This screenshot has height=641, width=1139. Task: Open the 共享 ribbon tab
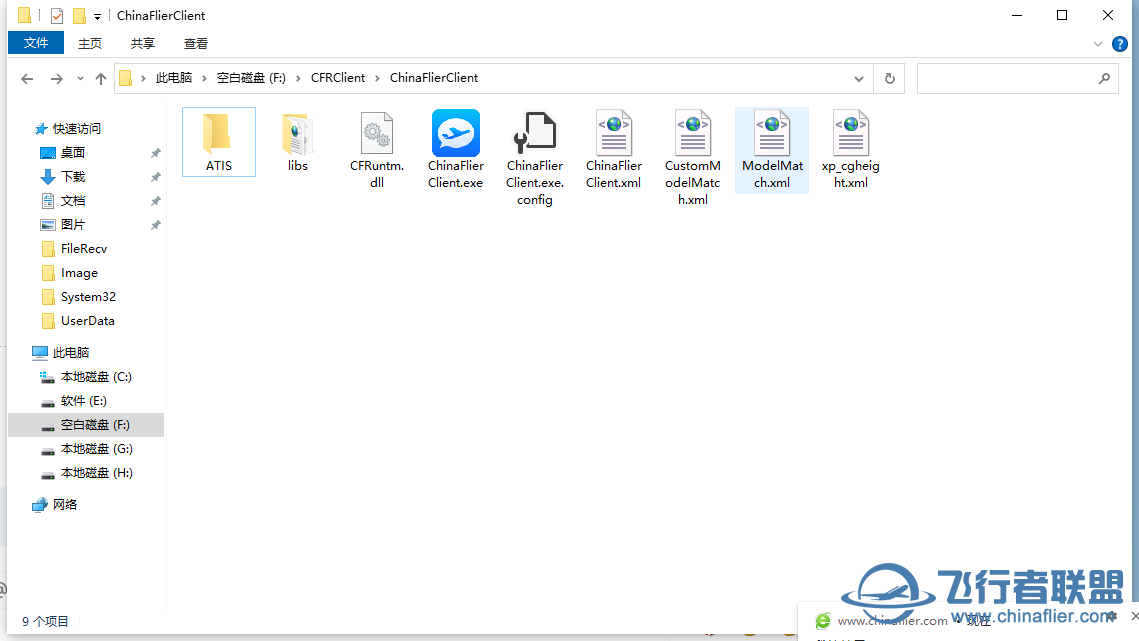point(142,44)
